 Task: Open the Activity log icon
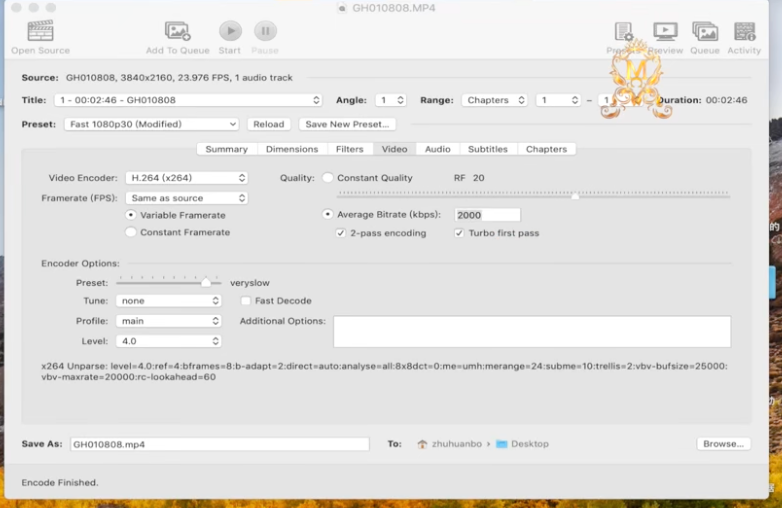click(x=744, y=31)
